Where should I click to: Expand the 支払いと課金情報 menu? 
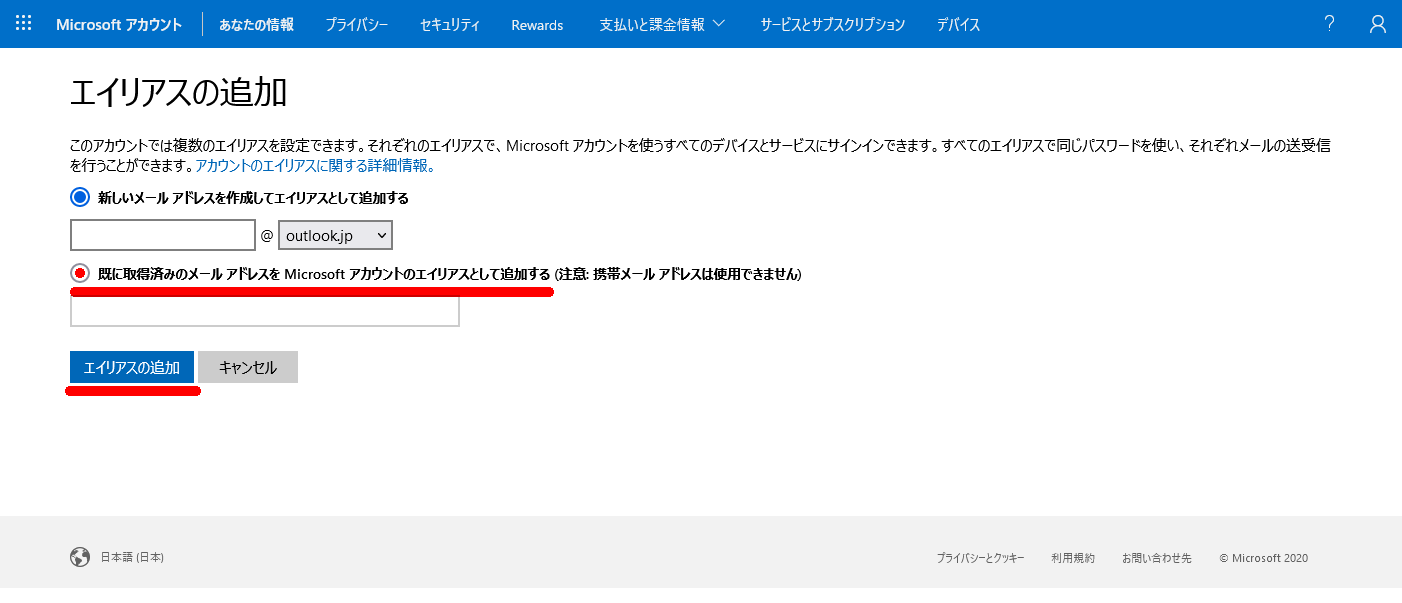point(661,24)
